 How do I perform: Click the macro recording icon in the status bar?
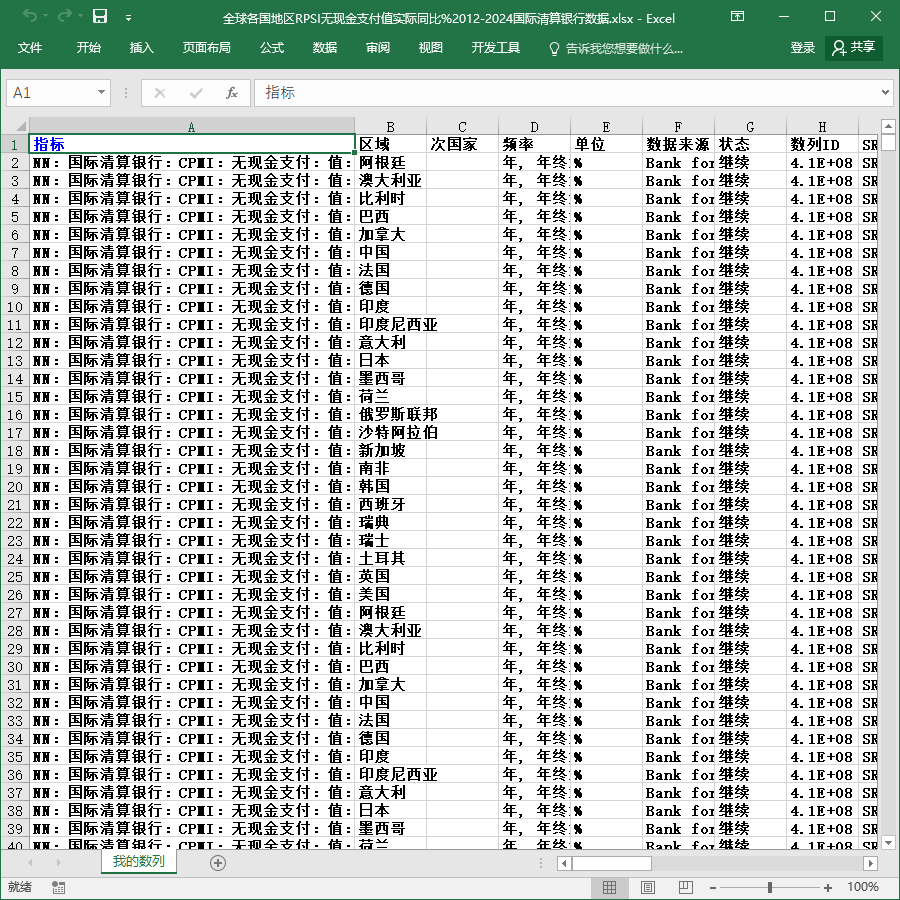[58, 887]
